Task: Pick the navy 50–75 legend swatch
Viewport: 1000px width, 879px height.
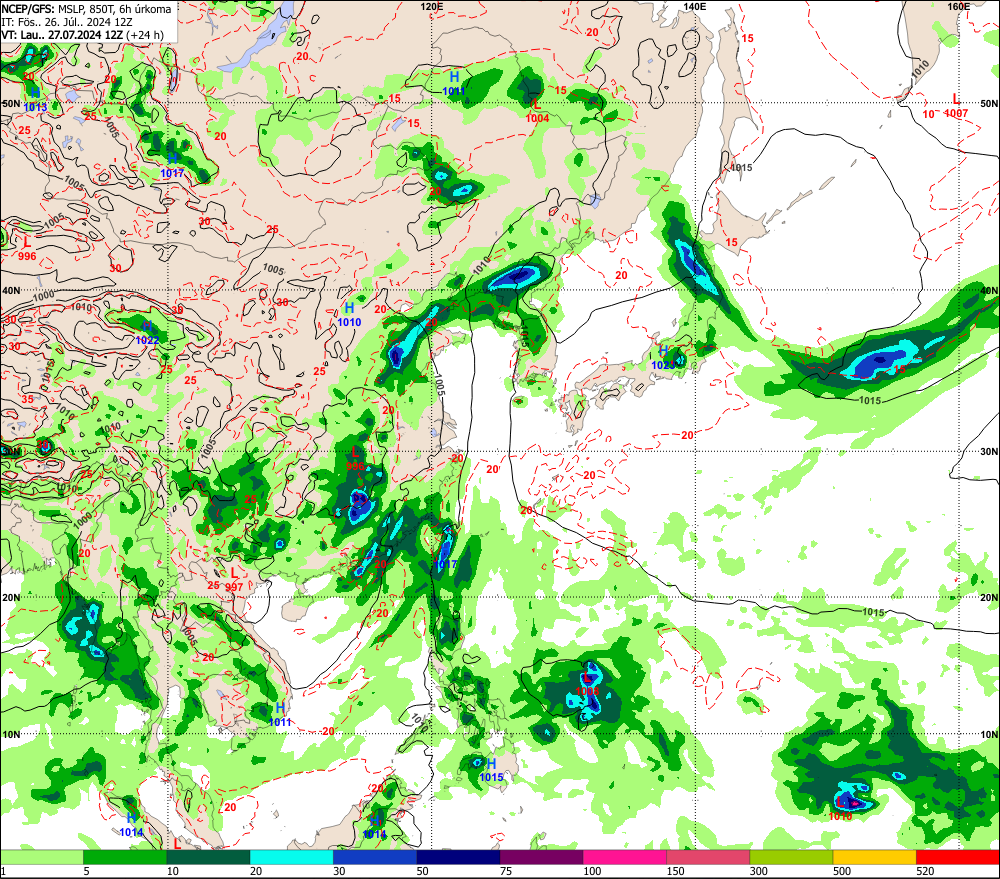Action: pos(458,857)
